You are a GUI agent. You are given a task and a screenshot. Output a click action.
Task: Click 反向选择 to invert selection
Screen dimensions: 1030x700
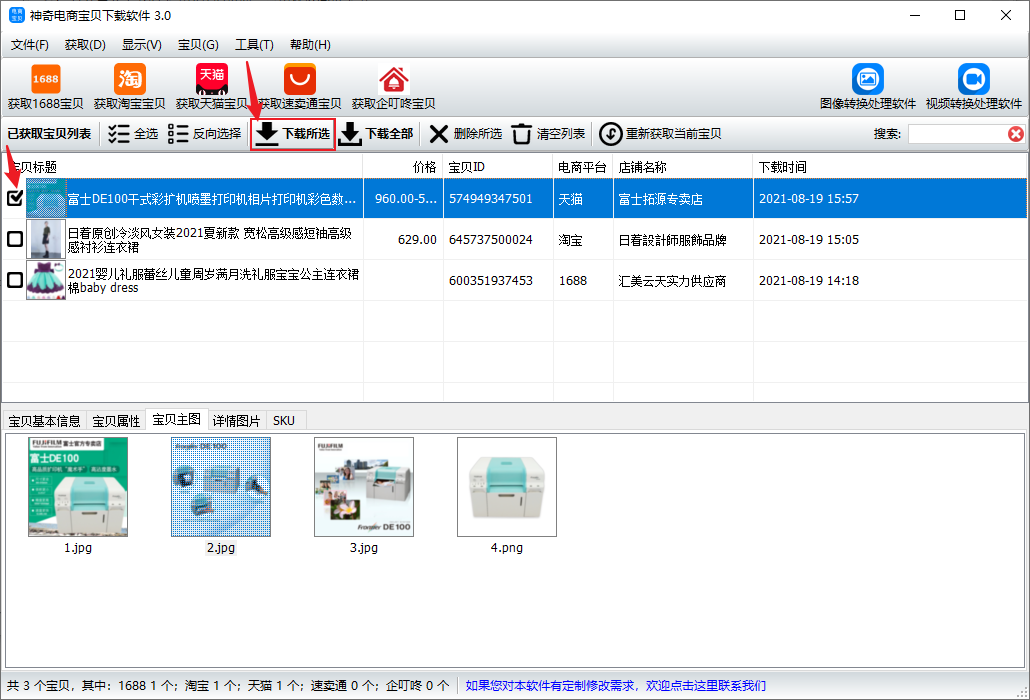[x=204, y=134]
